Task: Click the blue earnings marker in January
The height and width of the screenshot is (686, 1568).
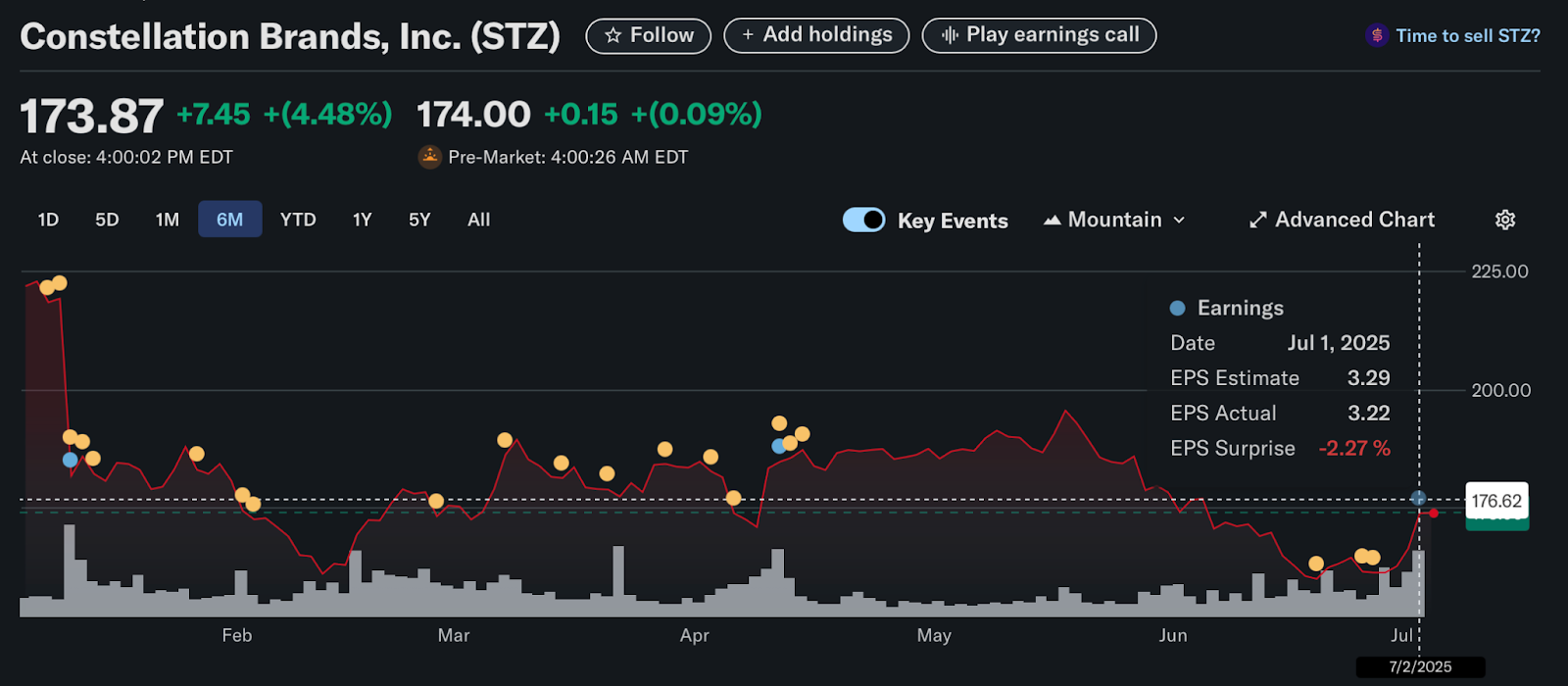Action: (x=70, y=460)
